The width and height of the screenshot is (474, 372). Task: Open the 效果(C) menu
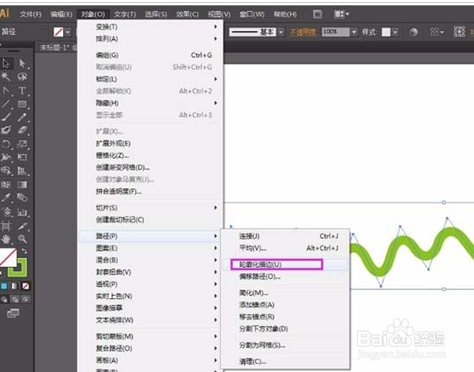pyautogui.click(x=187, y=14)
